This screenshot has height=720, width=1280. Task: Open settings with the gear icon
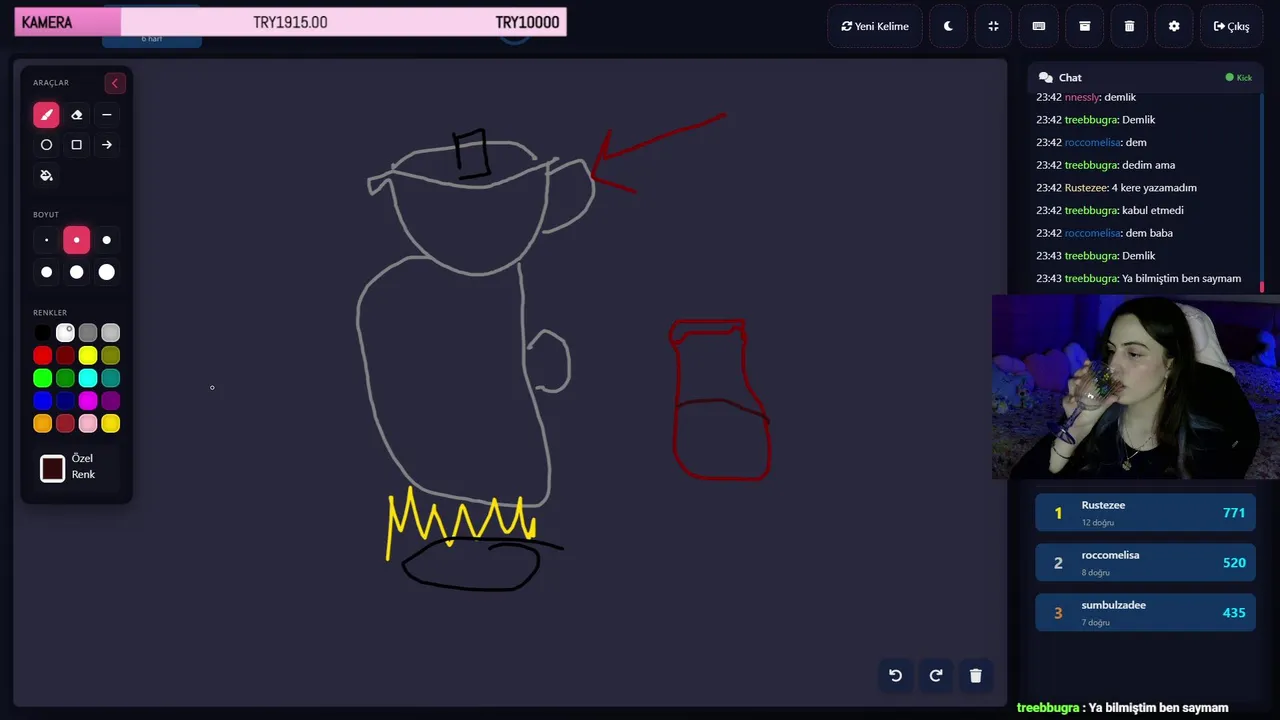(x=1174, y=26)
